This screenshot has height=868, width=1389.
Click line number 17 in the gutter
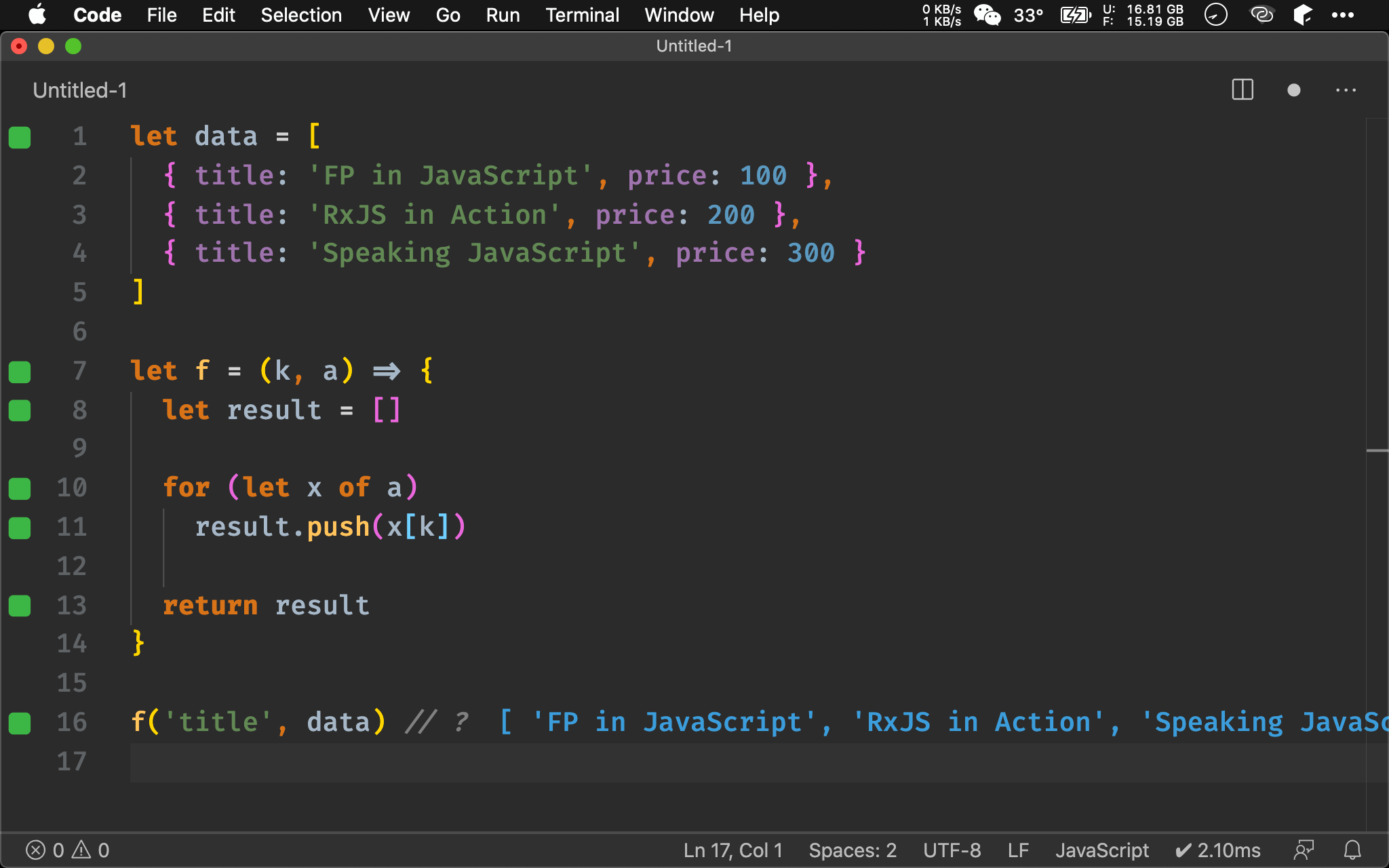pyautogui.click(x=71, y=761)
